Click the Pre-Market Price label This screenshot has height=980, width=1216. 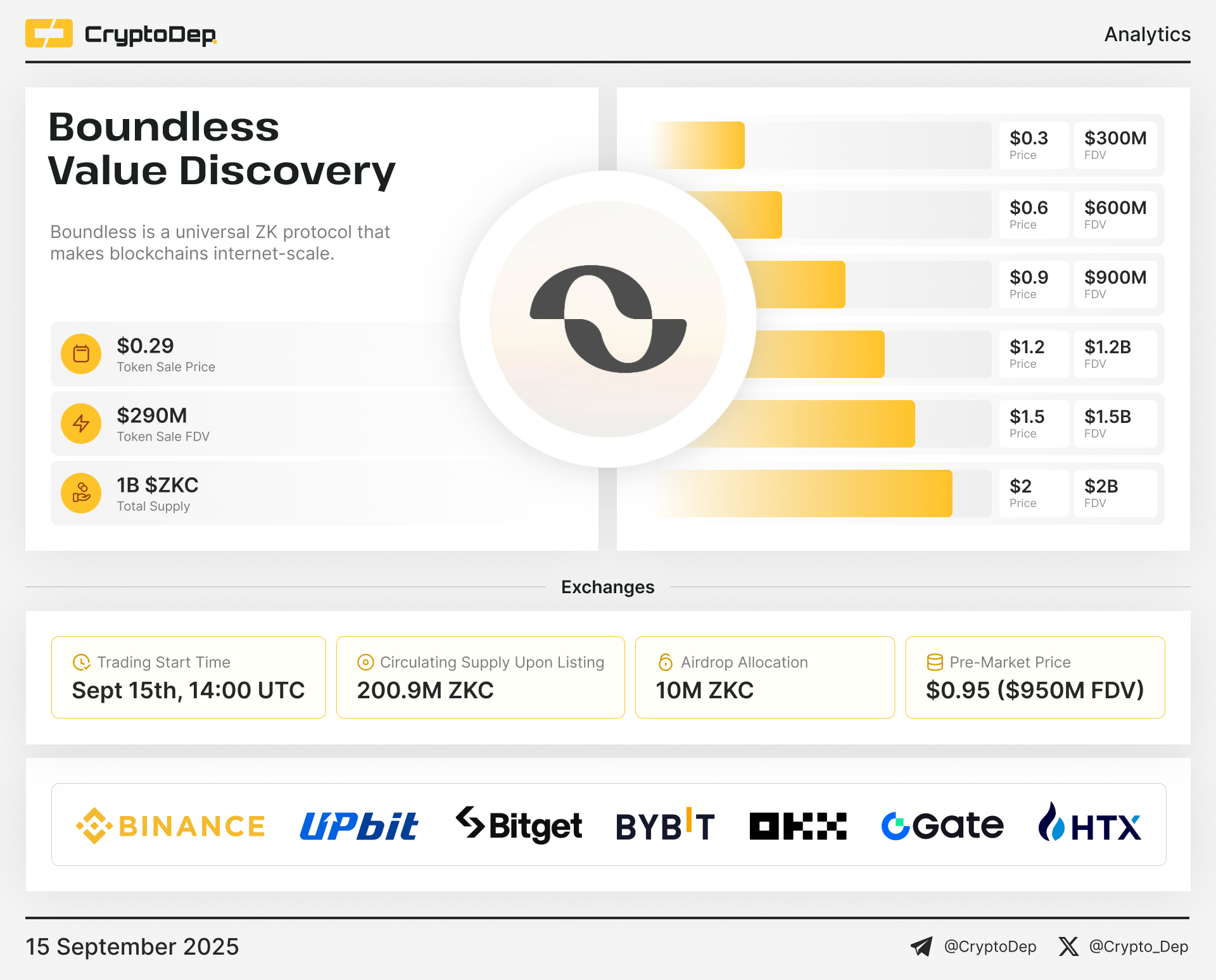[1010, 662]
